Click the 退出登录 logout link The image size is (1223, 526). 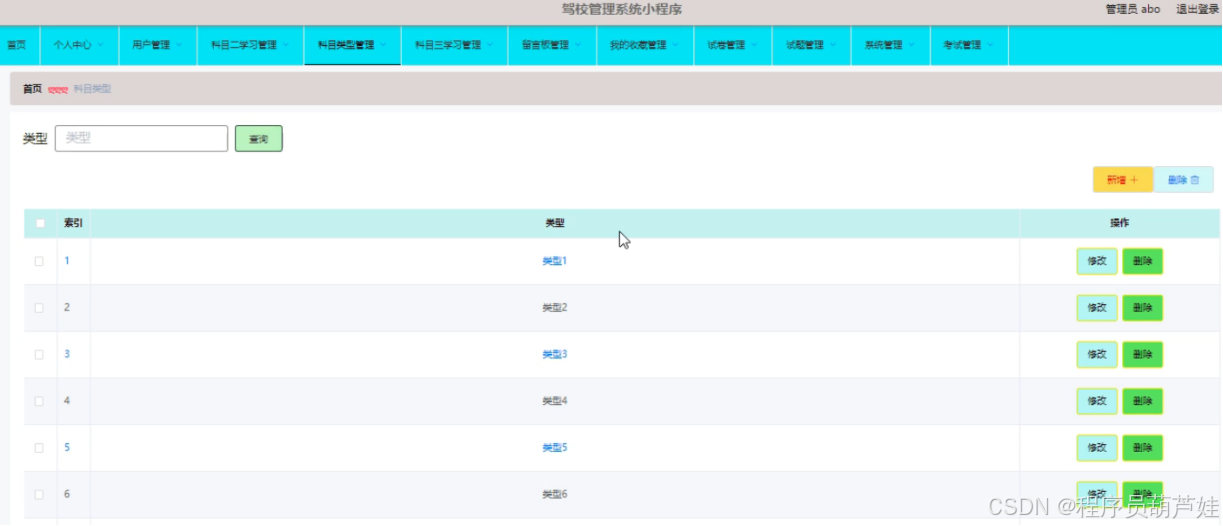pyautogui.click(x=1197, y=9)
